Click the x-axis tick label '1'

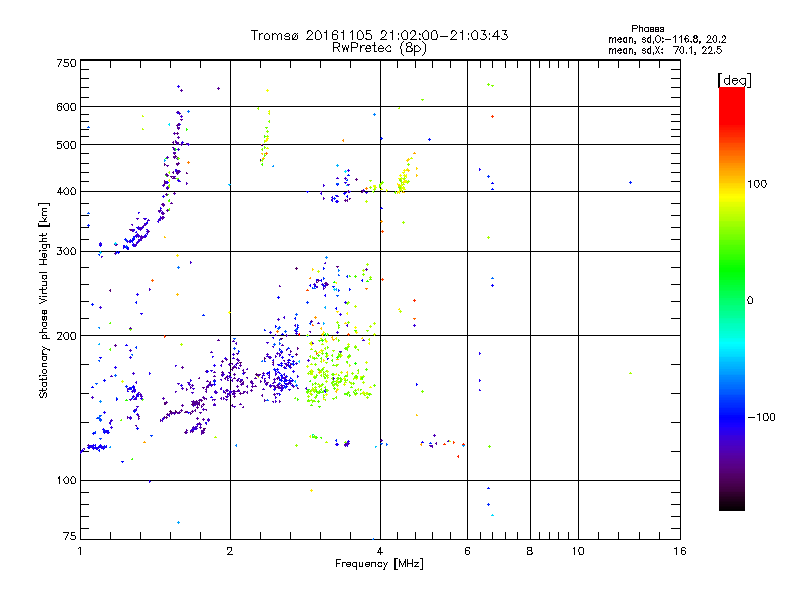click(x=80, y=551)
